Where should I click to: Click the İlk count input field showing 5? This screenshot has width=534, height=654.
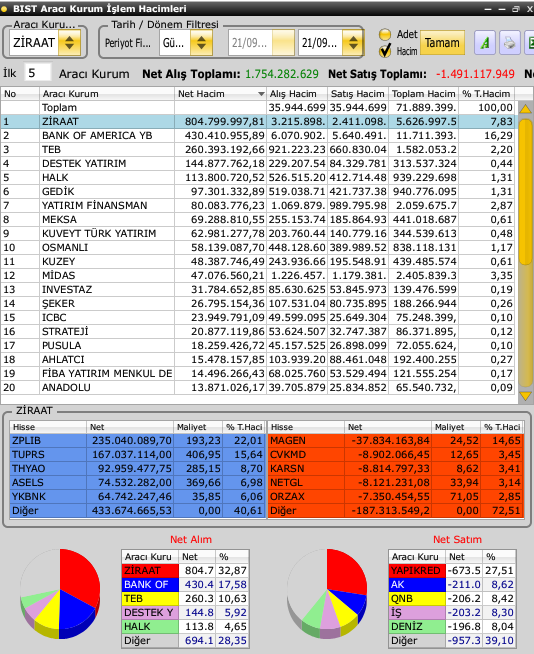(x=38, y=73)
